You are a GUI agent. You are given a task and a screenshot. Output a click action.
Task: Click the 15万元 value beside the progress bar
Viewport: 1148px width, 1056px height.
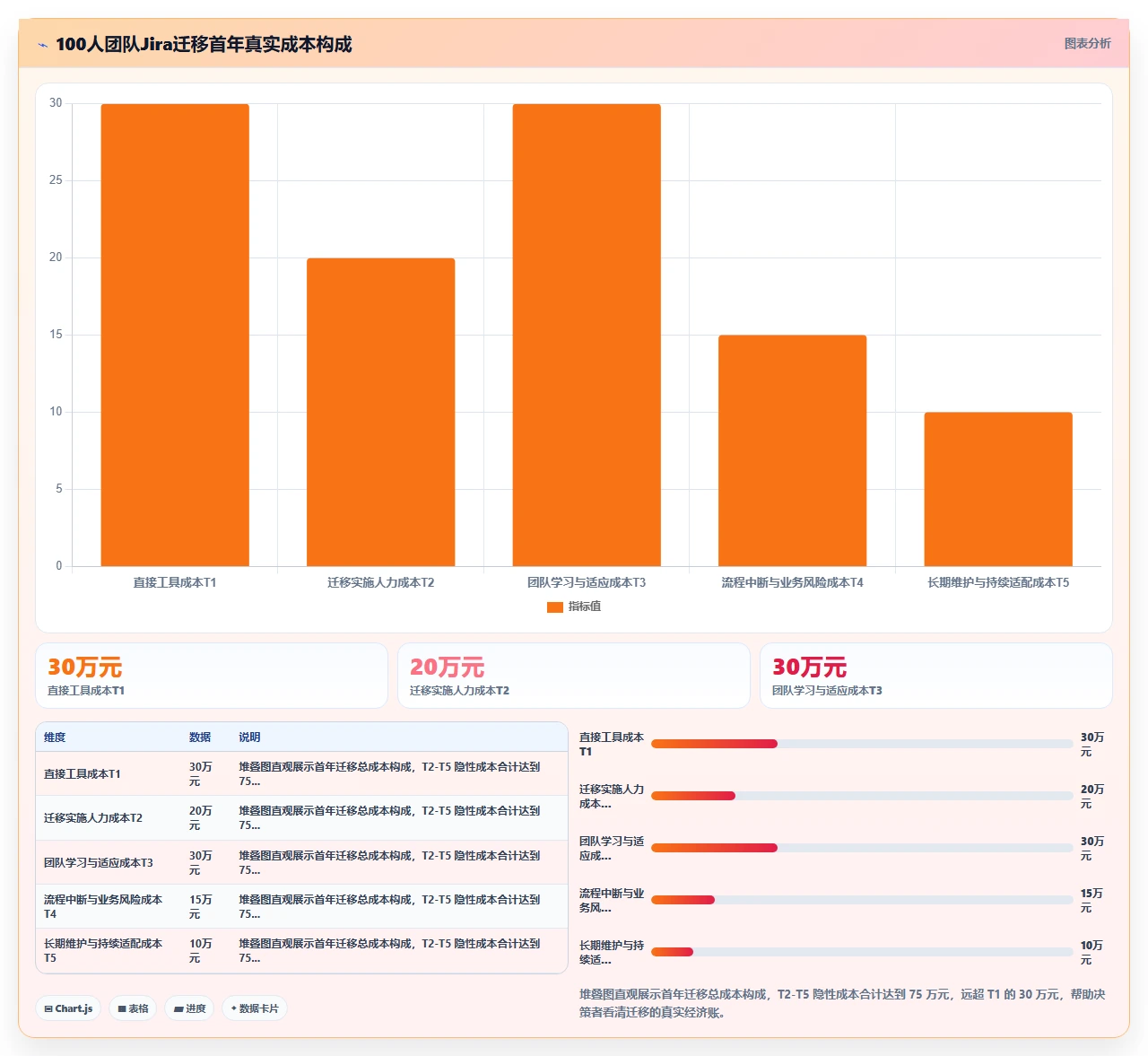tap(1092, 901)
